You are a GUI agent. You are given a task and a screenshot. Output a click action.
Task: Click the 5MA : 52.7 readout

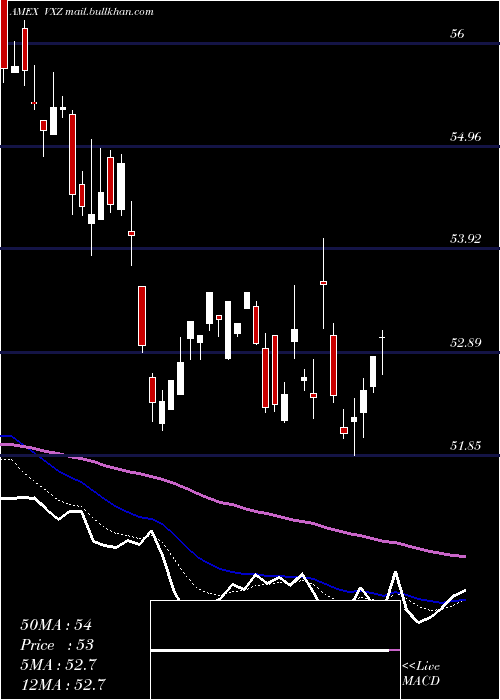pyautogui.click(x=59, y=665)
